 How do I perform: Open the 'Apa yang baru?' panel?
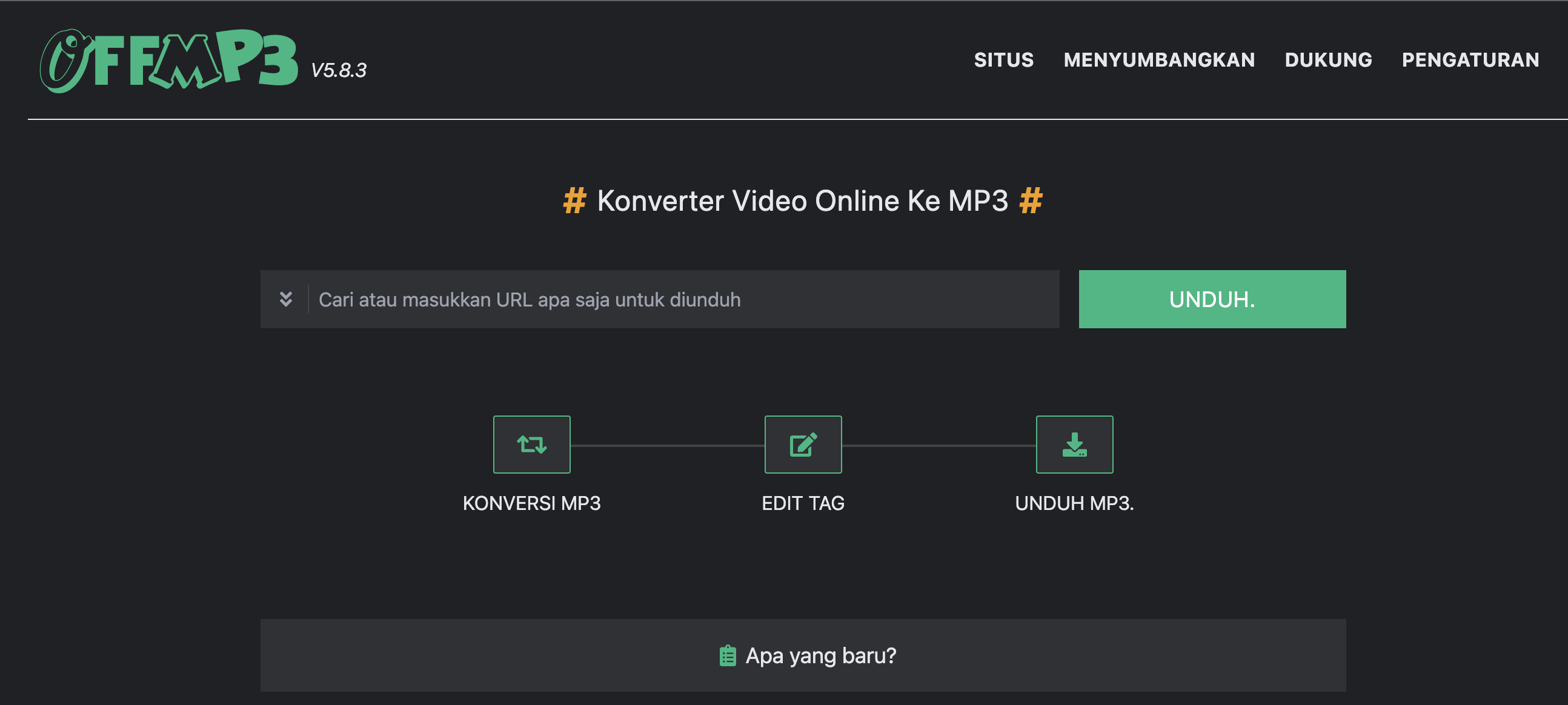[x=803, y=656]
